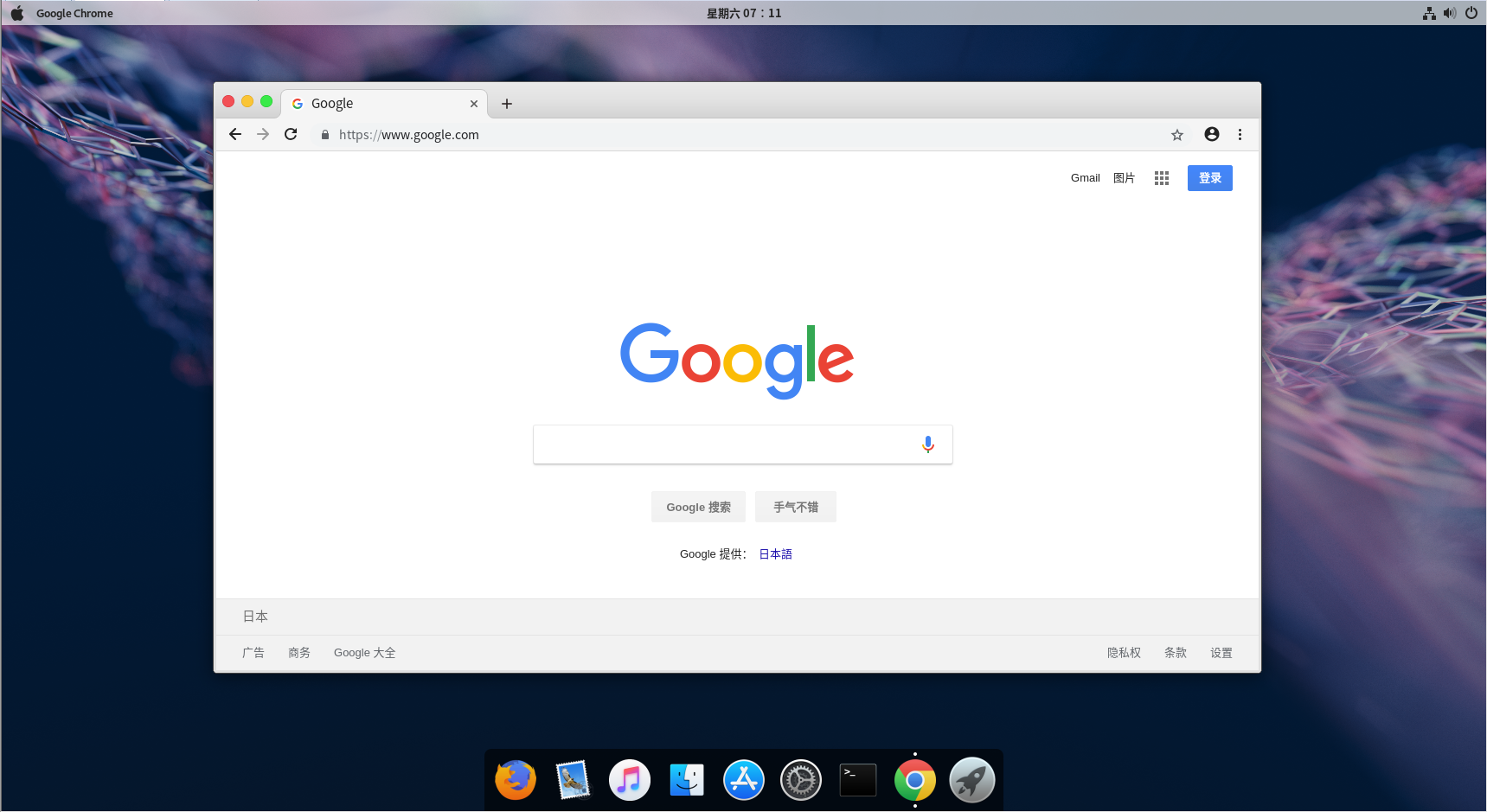Viewport: 1487px width, 812px height.
Task: Close the Google tab
Action: (474, 104)
